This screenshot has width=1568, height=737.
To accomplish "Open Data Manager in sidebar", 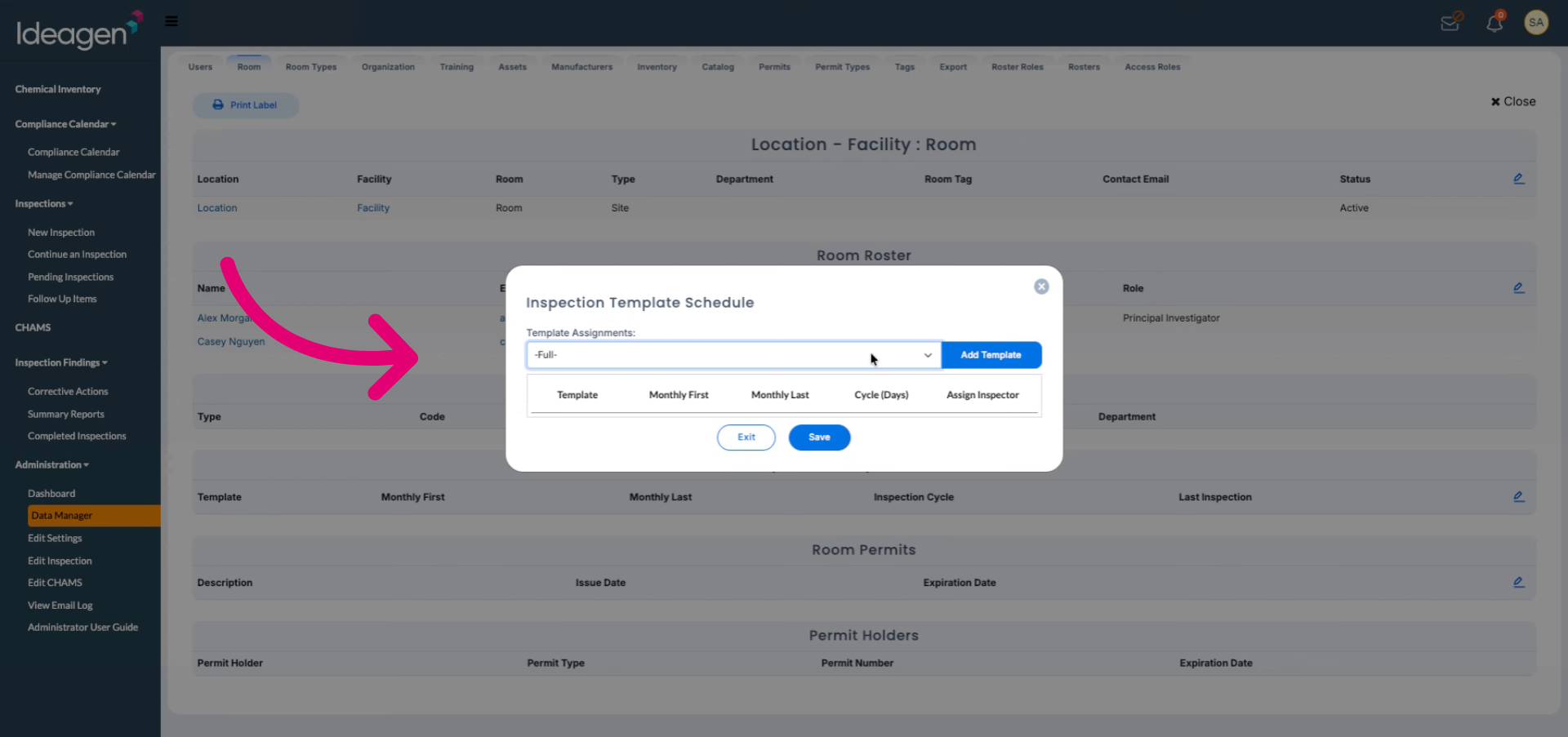I will coord(94,516).
